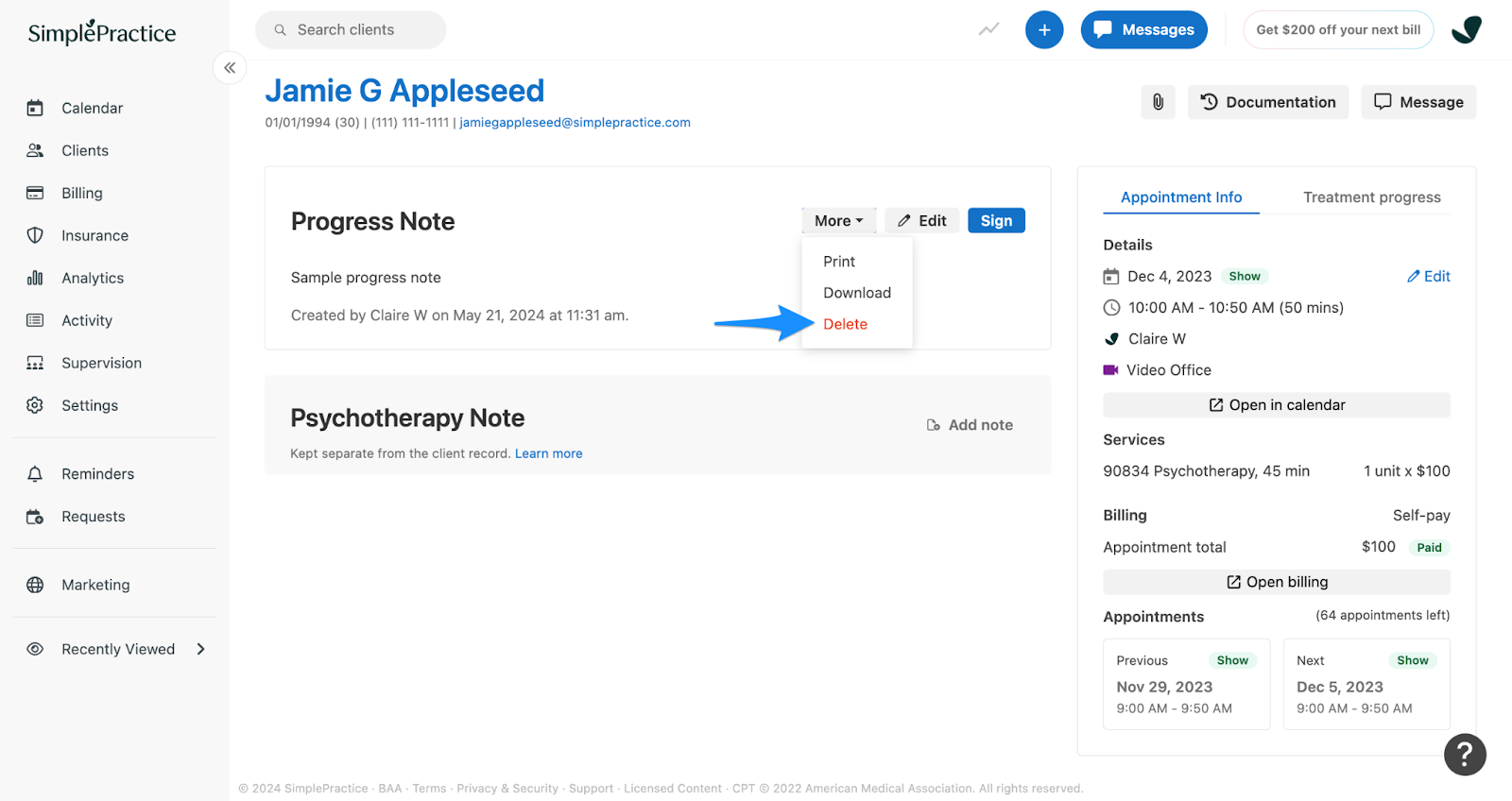Open the Next appointment card Dec 5
This screenshot has height=801, width=1512.
[x=1366, y=685]
